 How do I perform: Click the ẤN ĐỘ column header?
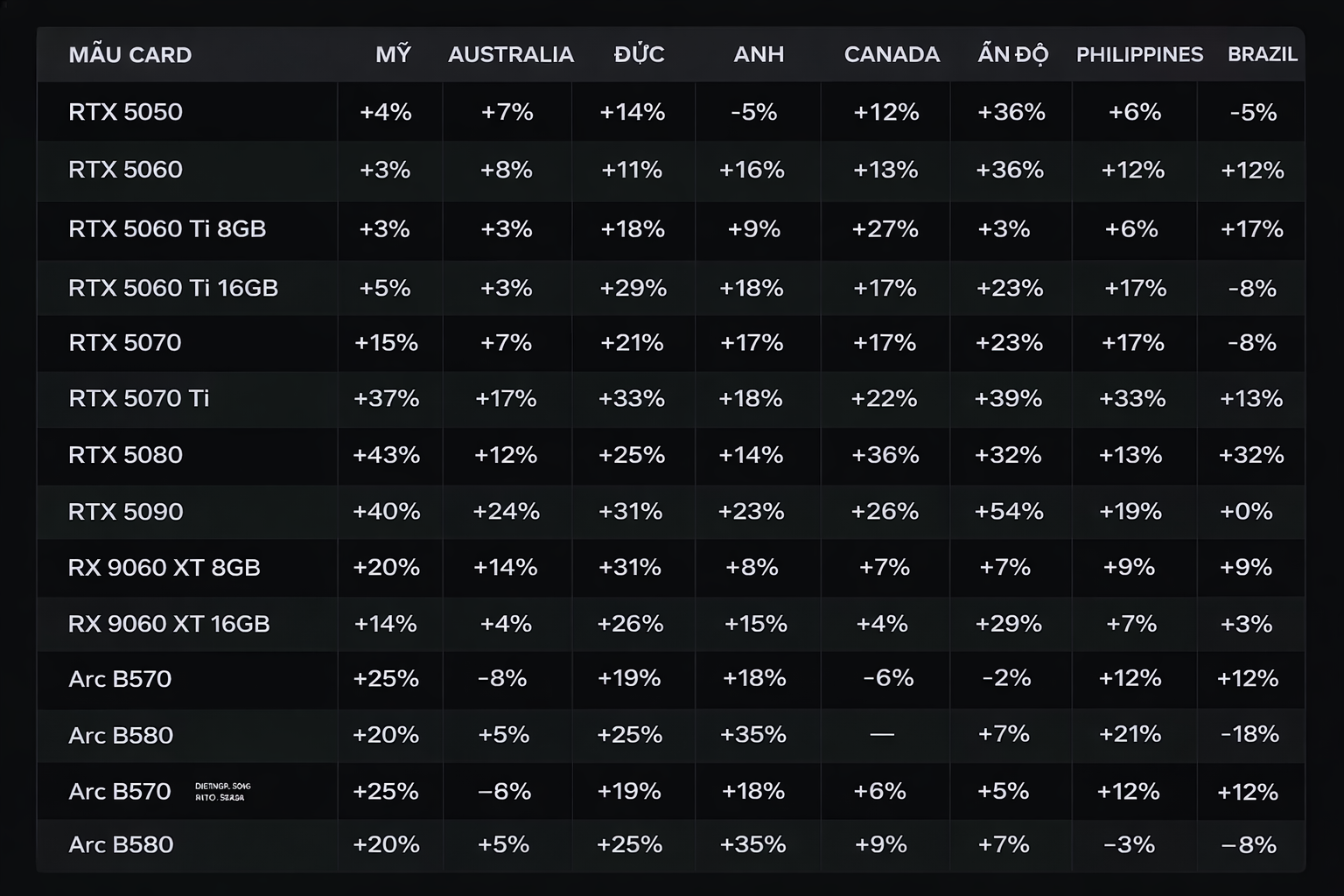click(x=1012, y=54)
